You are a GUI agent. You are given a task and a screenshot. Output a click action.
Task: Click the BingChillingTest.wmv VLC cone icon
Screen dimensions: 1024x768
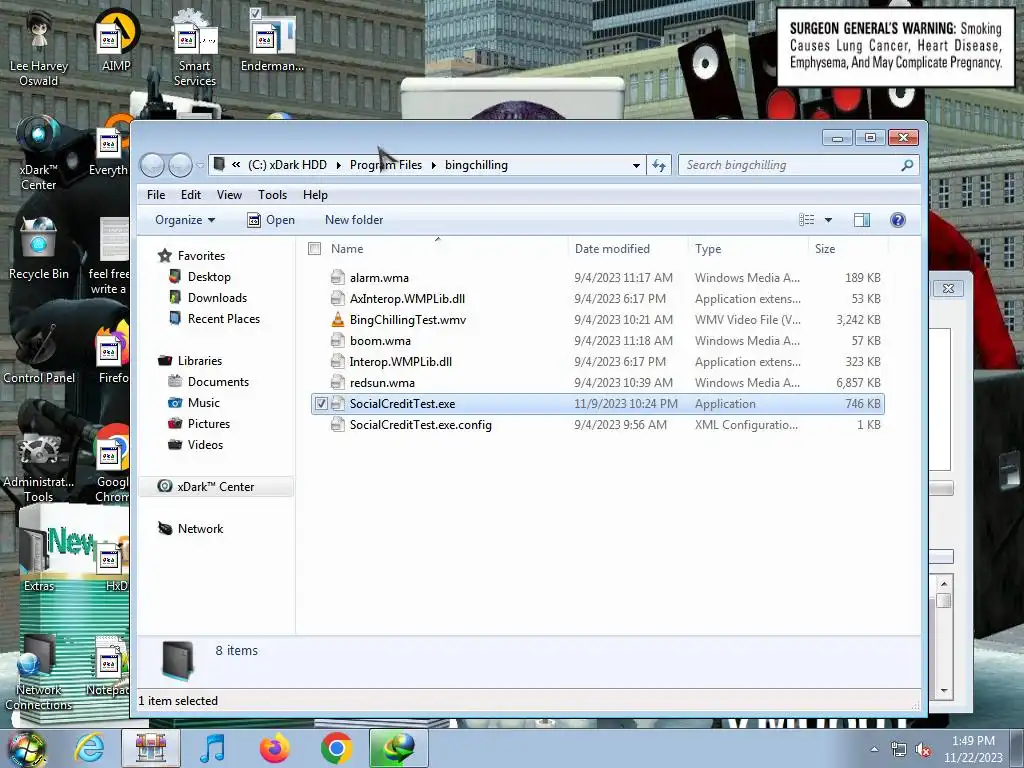[337, 319]
